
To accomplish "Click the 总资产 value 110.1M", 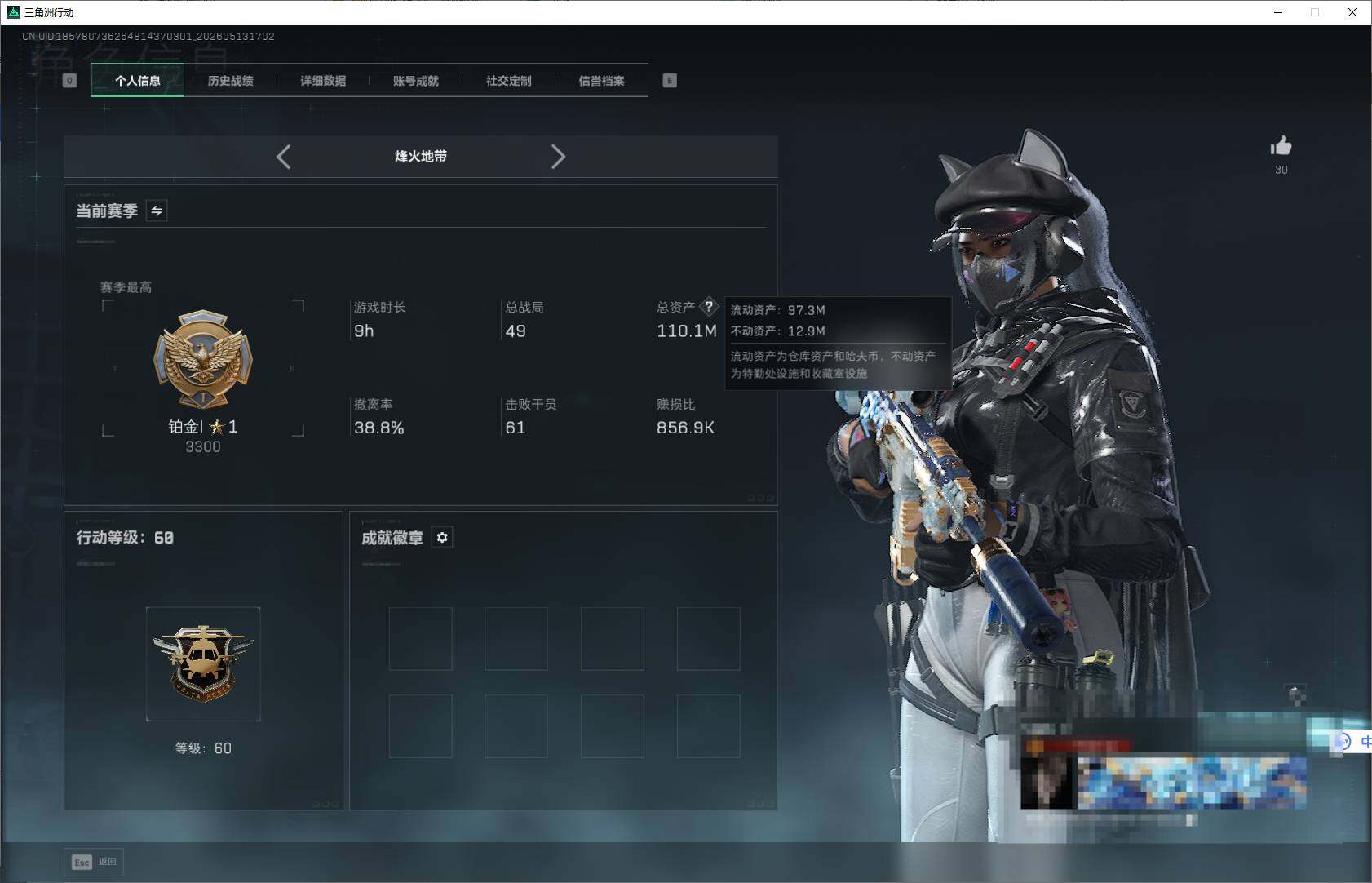I will click(687, 331).
